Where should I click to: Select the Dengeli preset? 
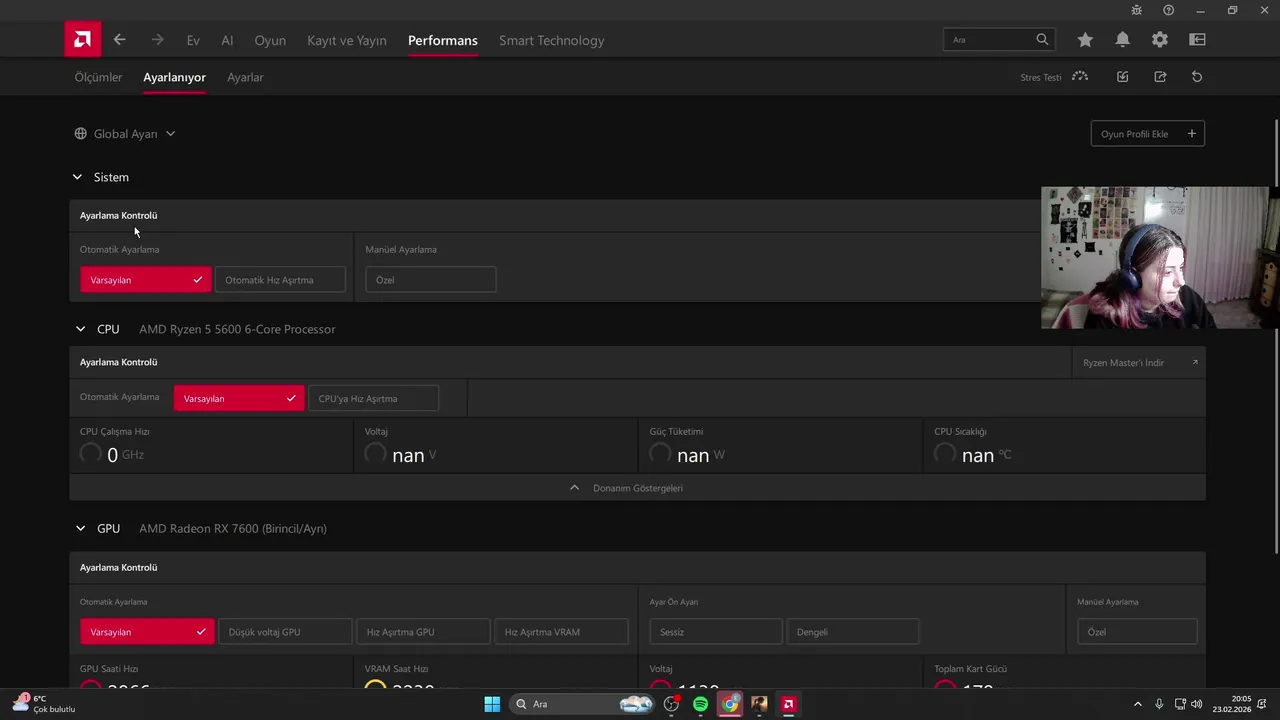click(x=853, y=632)
